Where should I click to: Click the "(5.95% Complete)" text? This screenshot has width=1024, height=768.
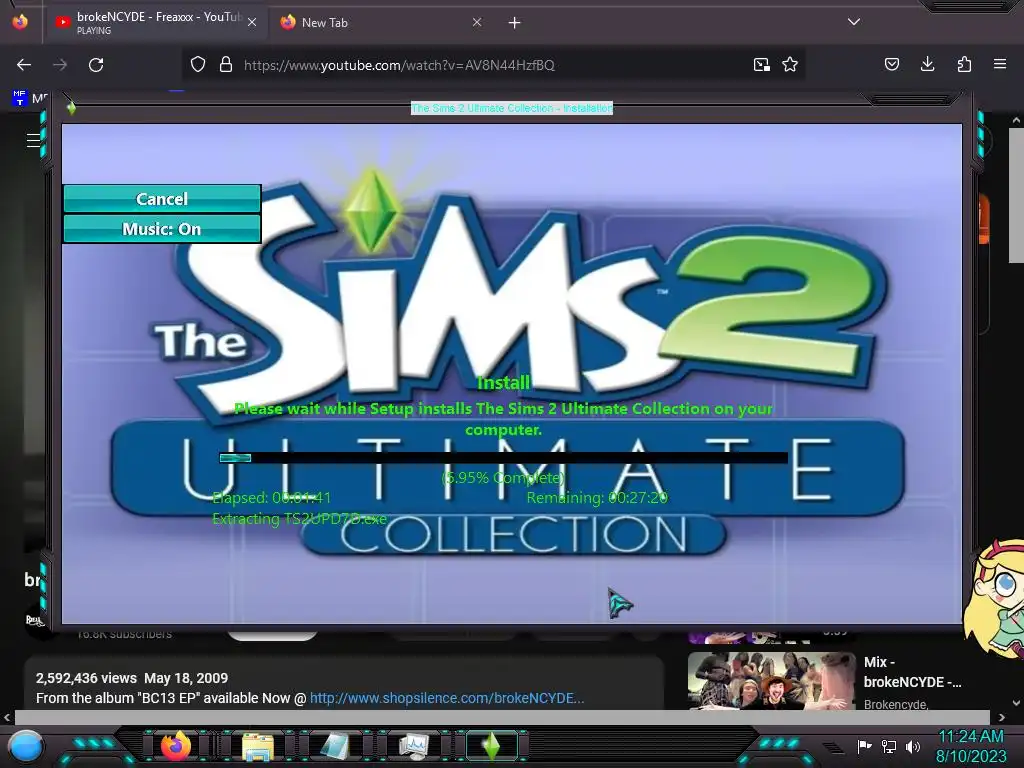coord(503,477)
